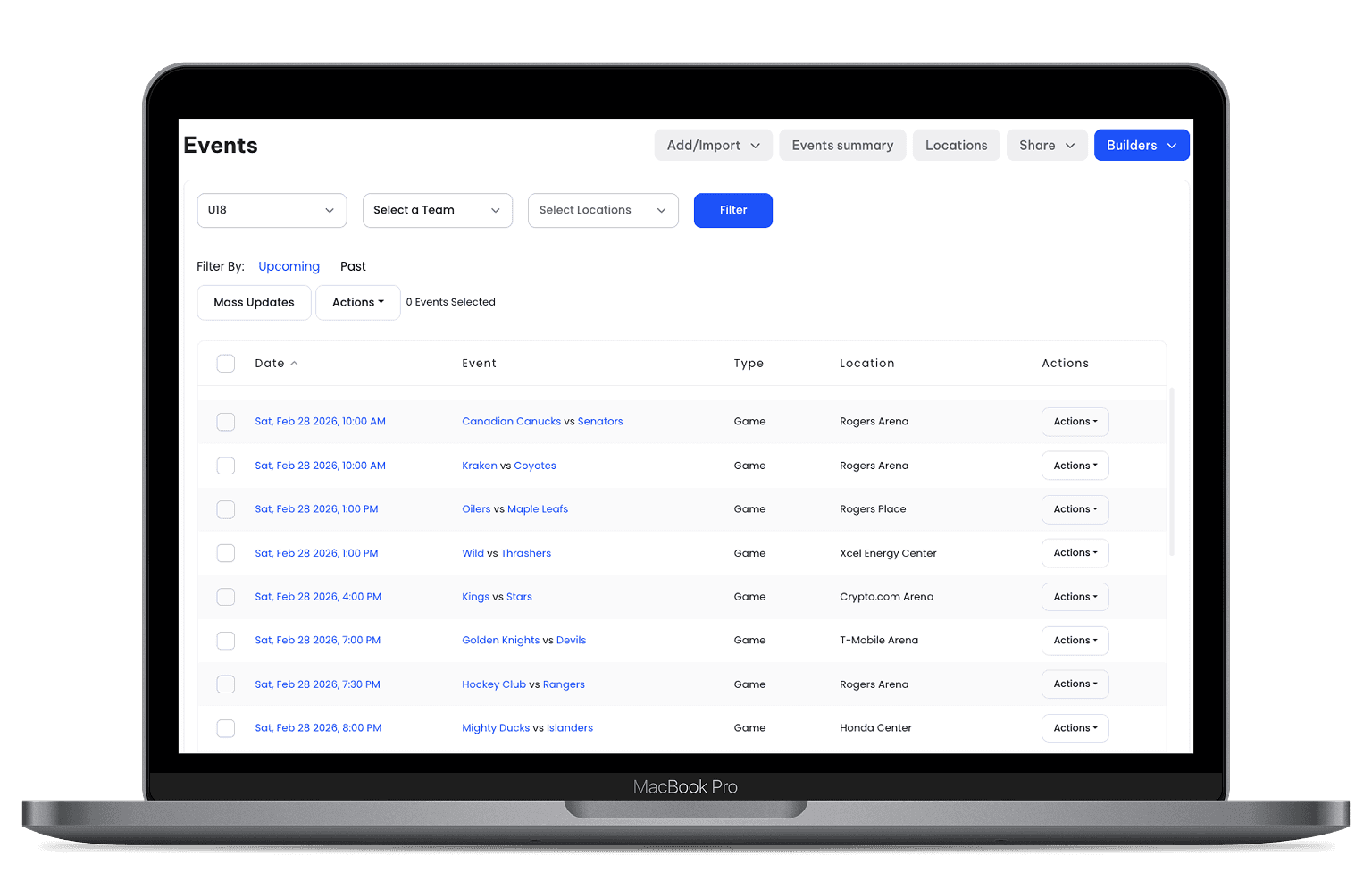Open the Devils team link

tap(572, 641)
